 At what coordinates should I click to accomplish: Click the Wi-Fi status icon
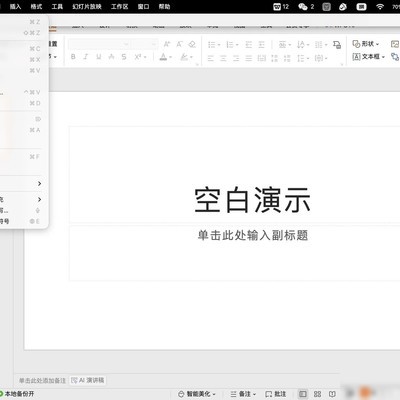tap(380, 6)
